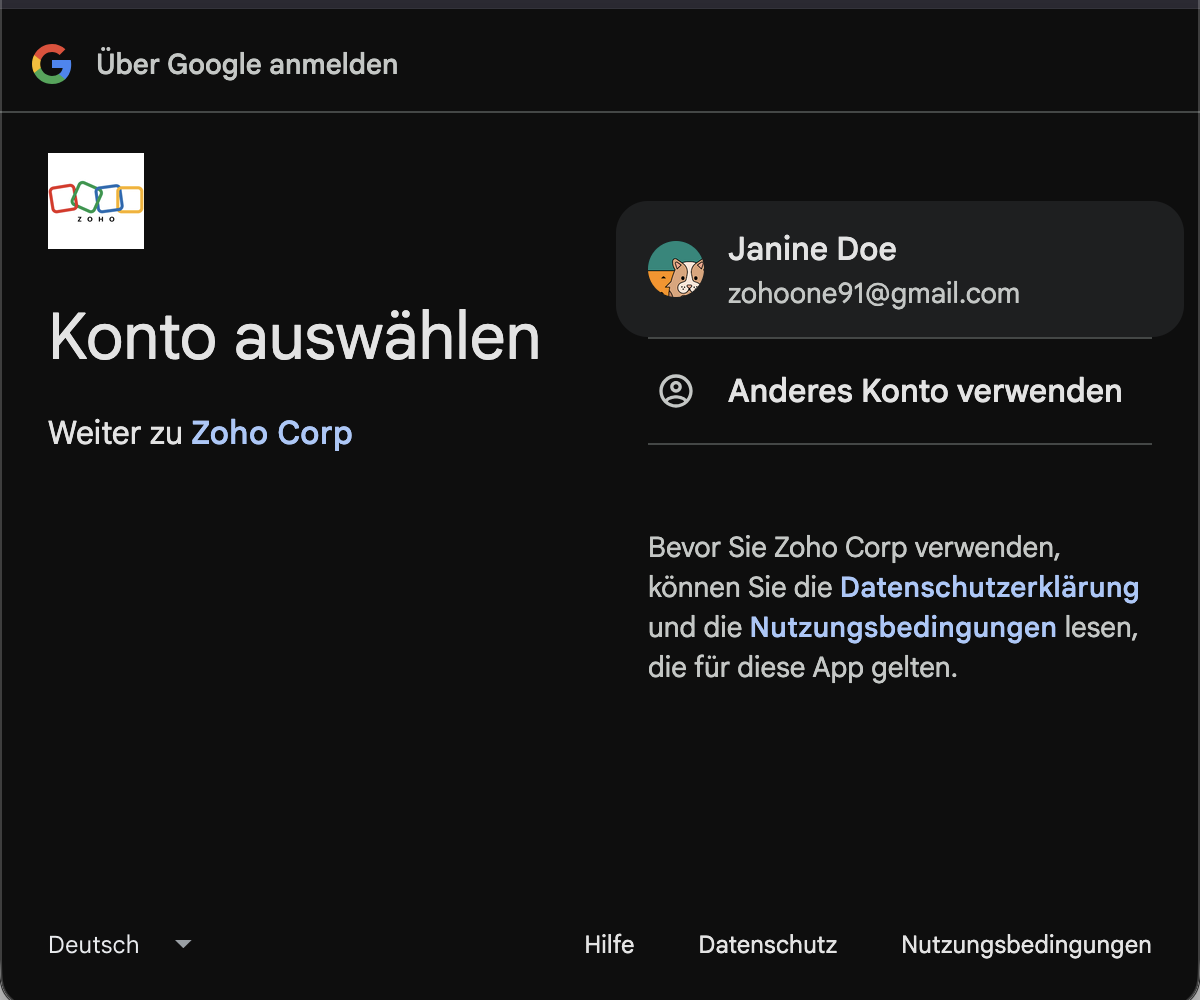Click the zohoone91@gmail.com email text

874,294
